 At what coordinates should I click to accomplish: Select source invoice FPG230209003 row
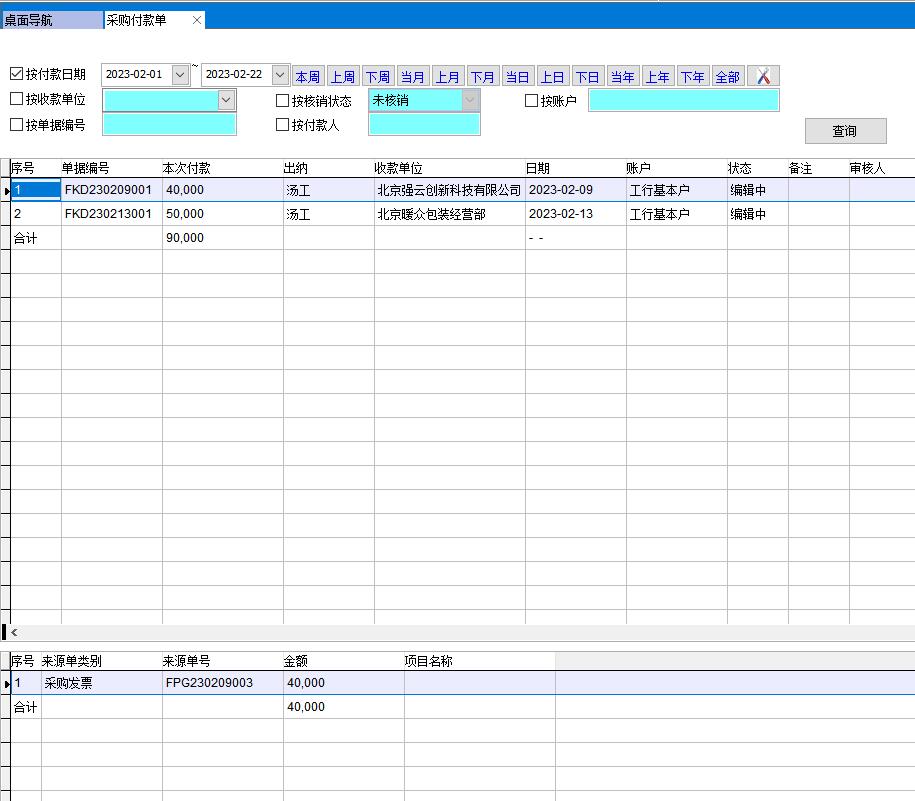(x=208, y=683)
